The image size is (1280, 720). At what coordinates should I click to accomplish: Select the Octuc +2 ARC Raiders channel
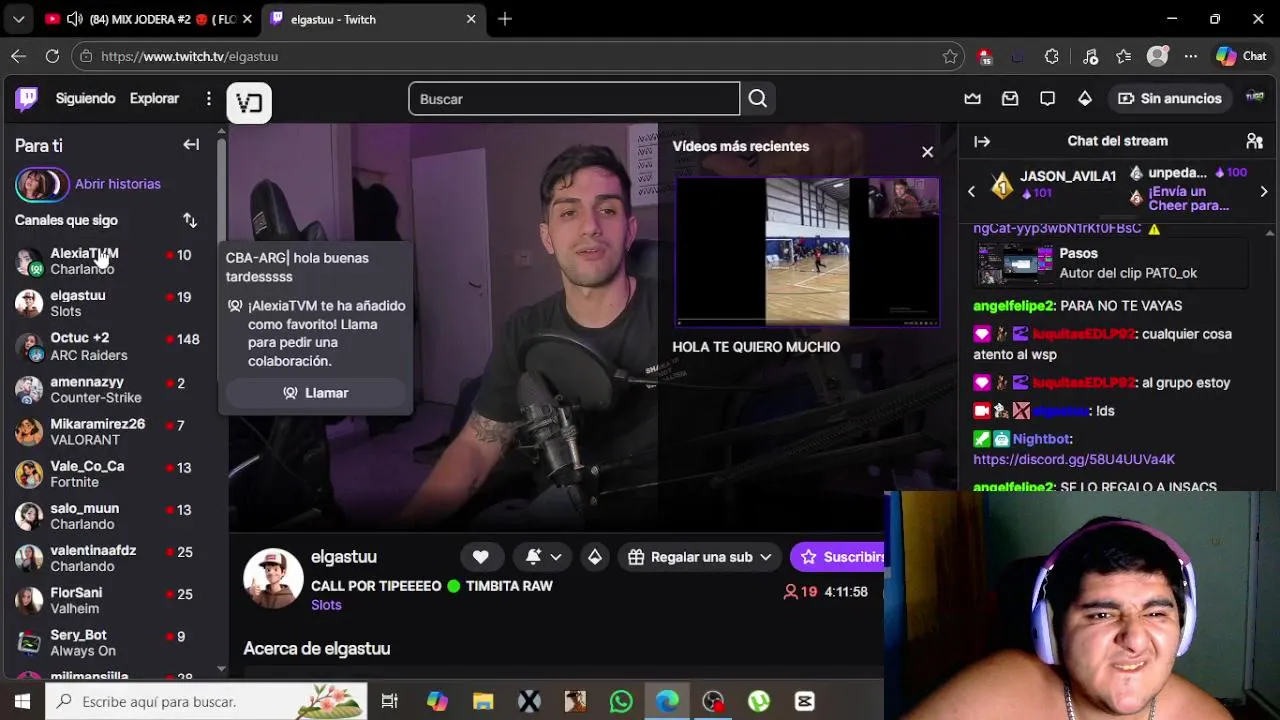108,346
